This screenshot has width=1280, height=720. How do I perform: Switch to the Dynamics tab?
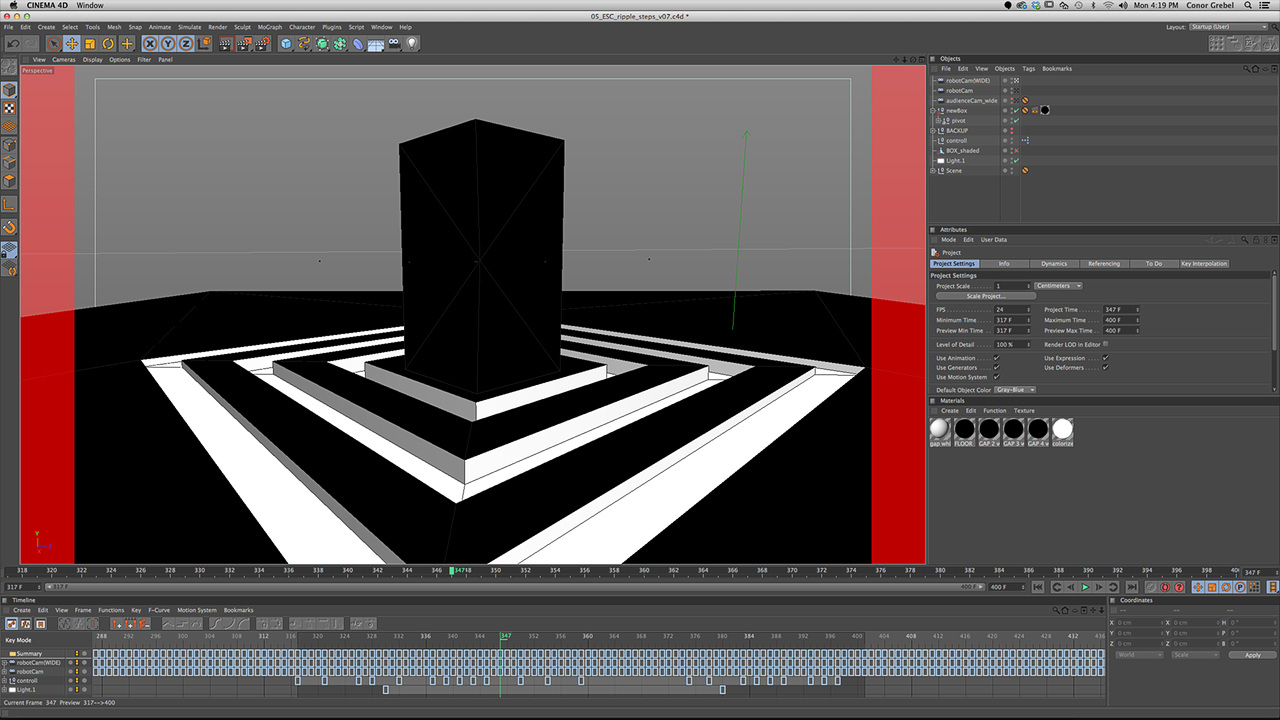pos(1054,264)
